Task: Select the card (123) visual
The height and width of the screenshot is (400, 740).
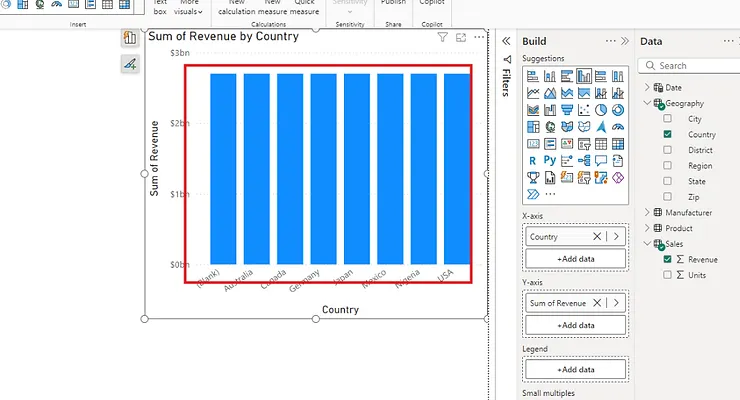Action: point(533,144)
